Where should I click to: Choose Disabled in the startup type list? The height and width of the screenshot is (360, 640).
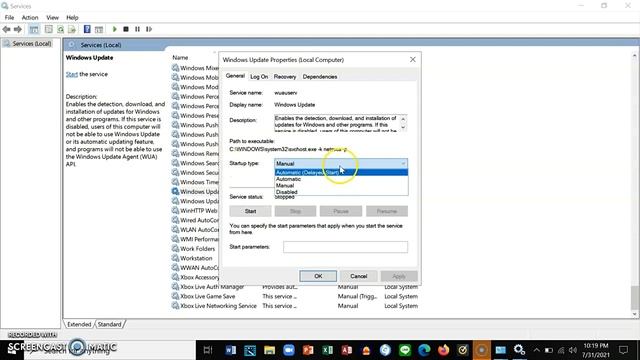(341, 192)
